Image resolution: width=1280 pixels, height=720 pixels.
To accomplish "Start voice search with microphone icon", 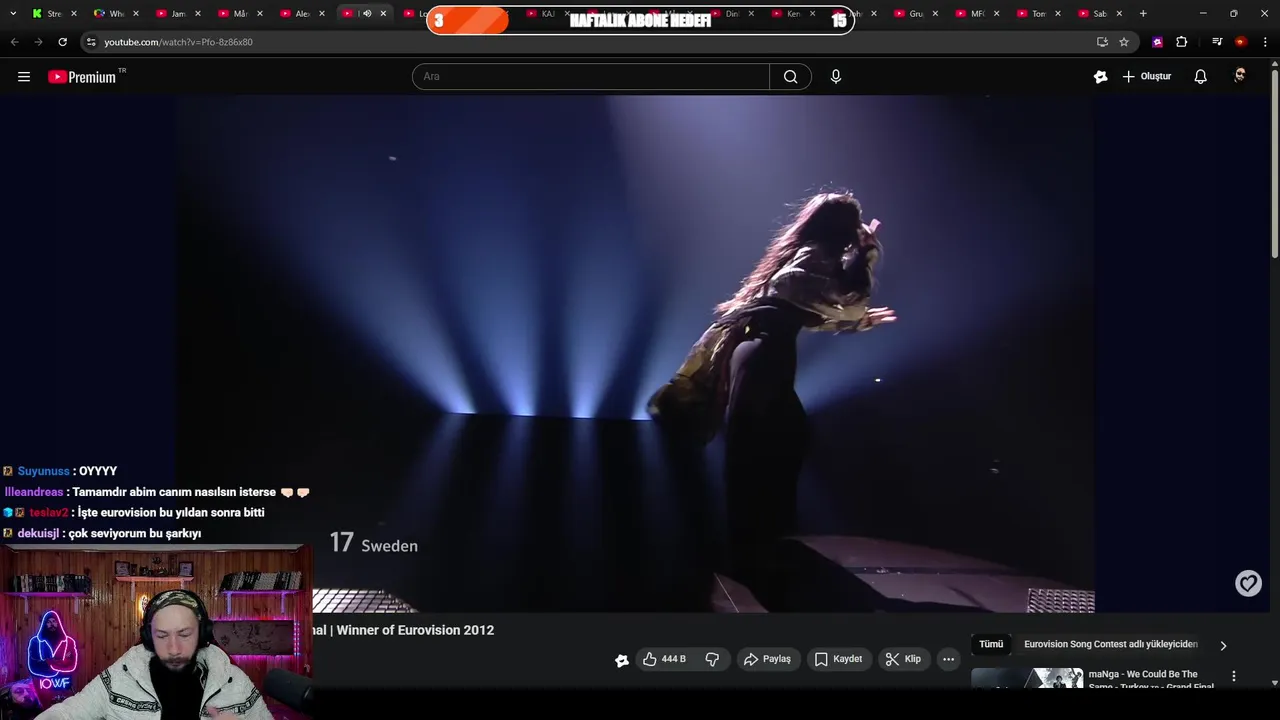I will [836, 77].
